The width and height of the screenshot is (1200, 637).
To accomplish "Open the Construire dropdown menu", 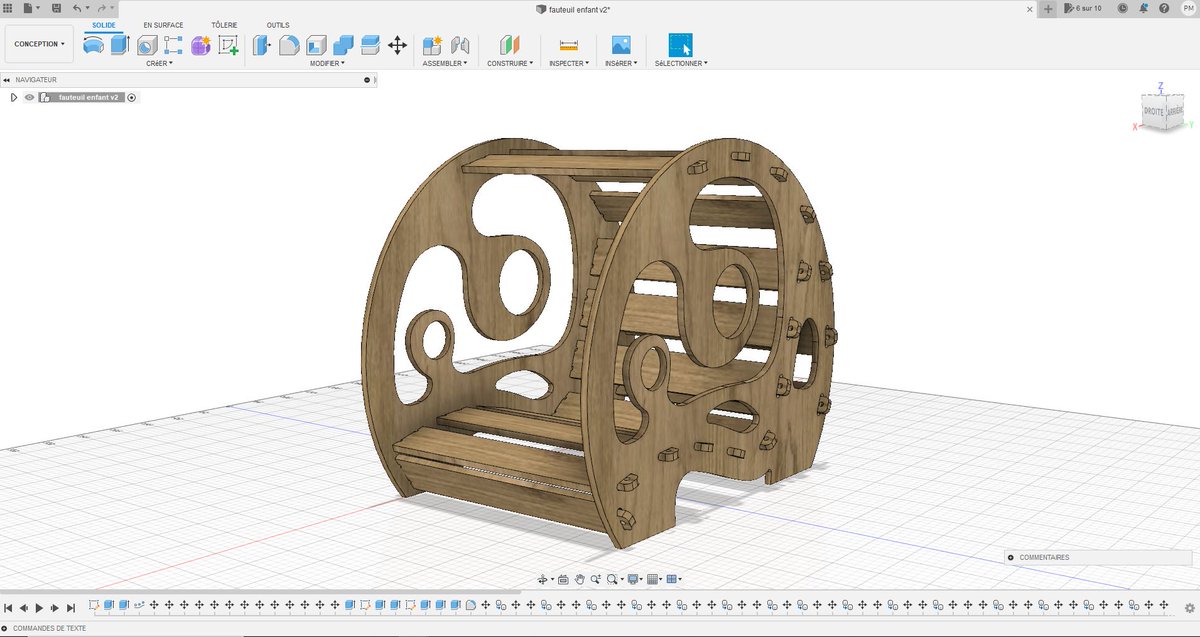I will (511, 63).
